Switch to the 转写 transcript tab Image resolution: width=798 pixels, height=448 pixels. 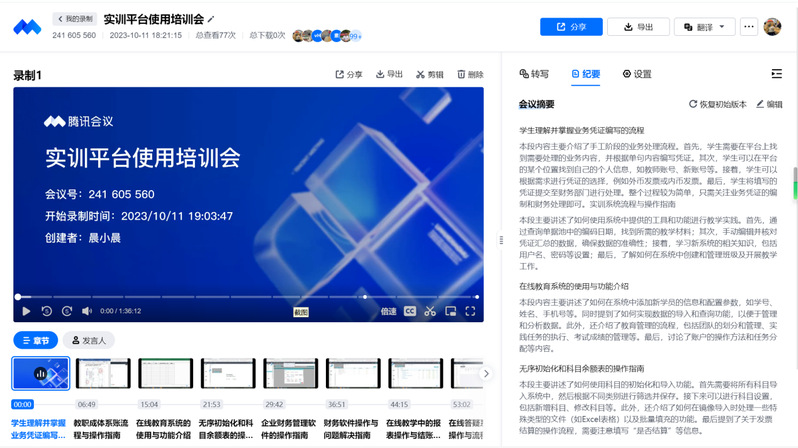coord(534,74)
